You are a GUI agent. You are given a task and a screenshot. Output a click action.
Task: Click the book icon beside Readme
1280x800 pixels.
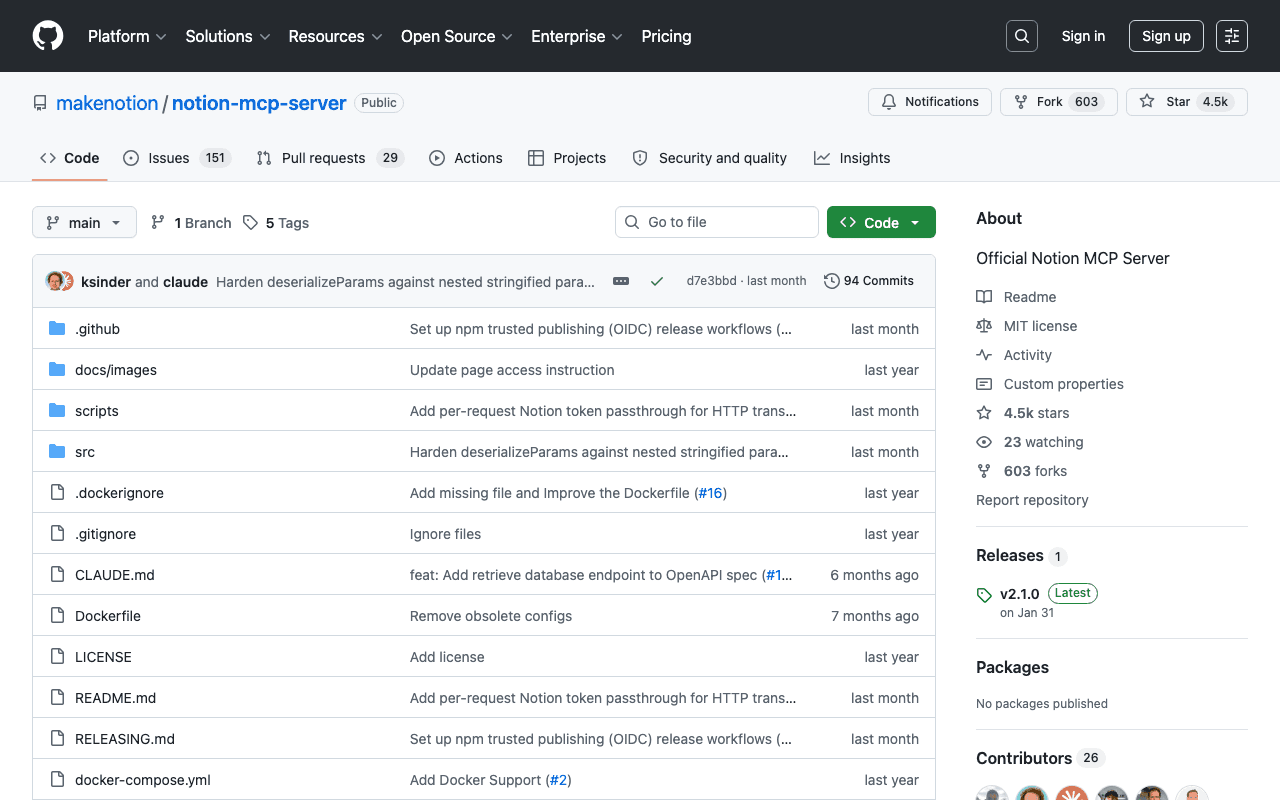984,297
